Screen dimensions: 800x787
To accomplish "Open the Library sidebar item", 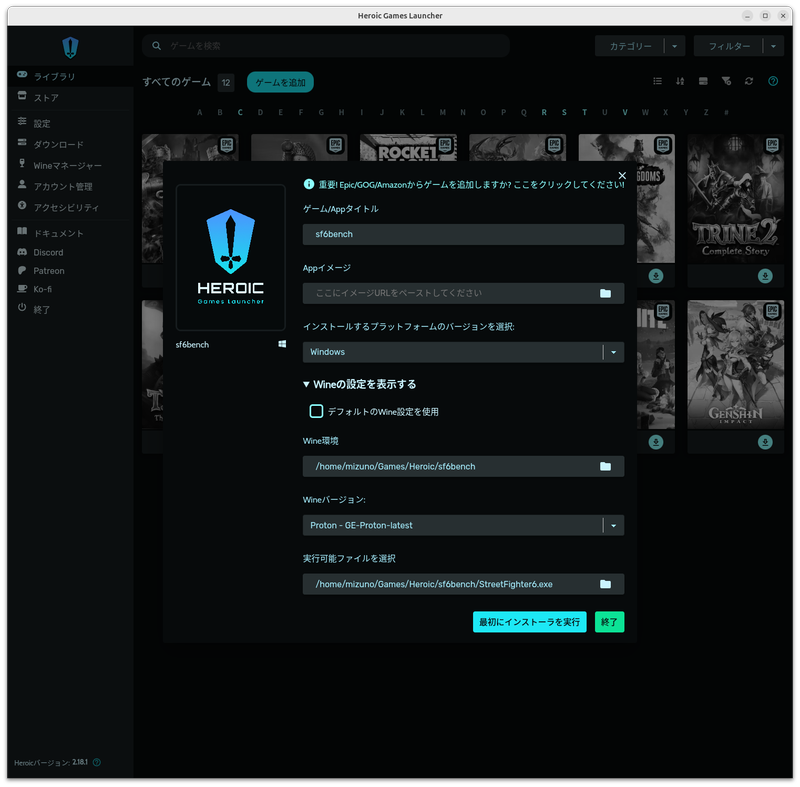I will click(x=70, y=77).
